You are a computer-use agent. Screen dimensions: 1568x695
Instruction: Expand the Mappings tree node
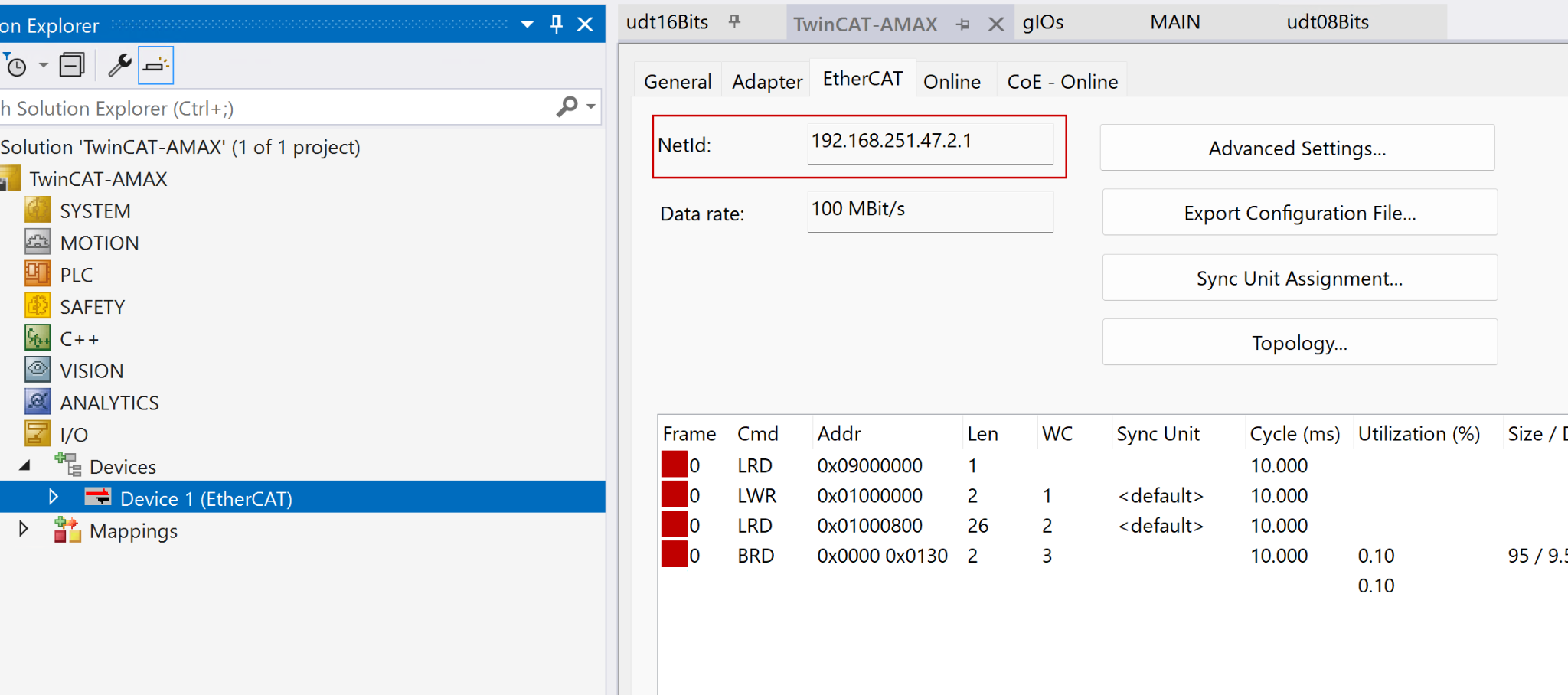click(x=23, y=530)
